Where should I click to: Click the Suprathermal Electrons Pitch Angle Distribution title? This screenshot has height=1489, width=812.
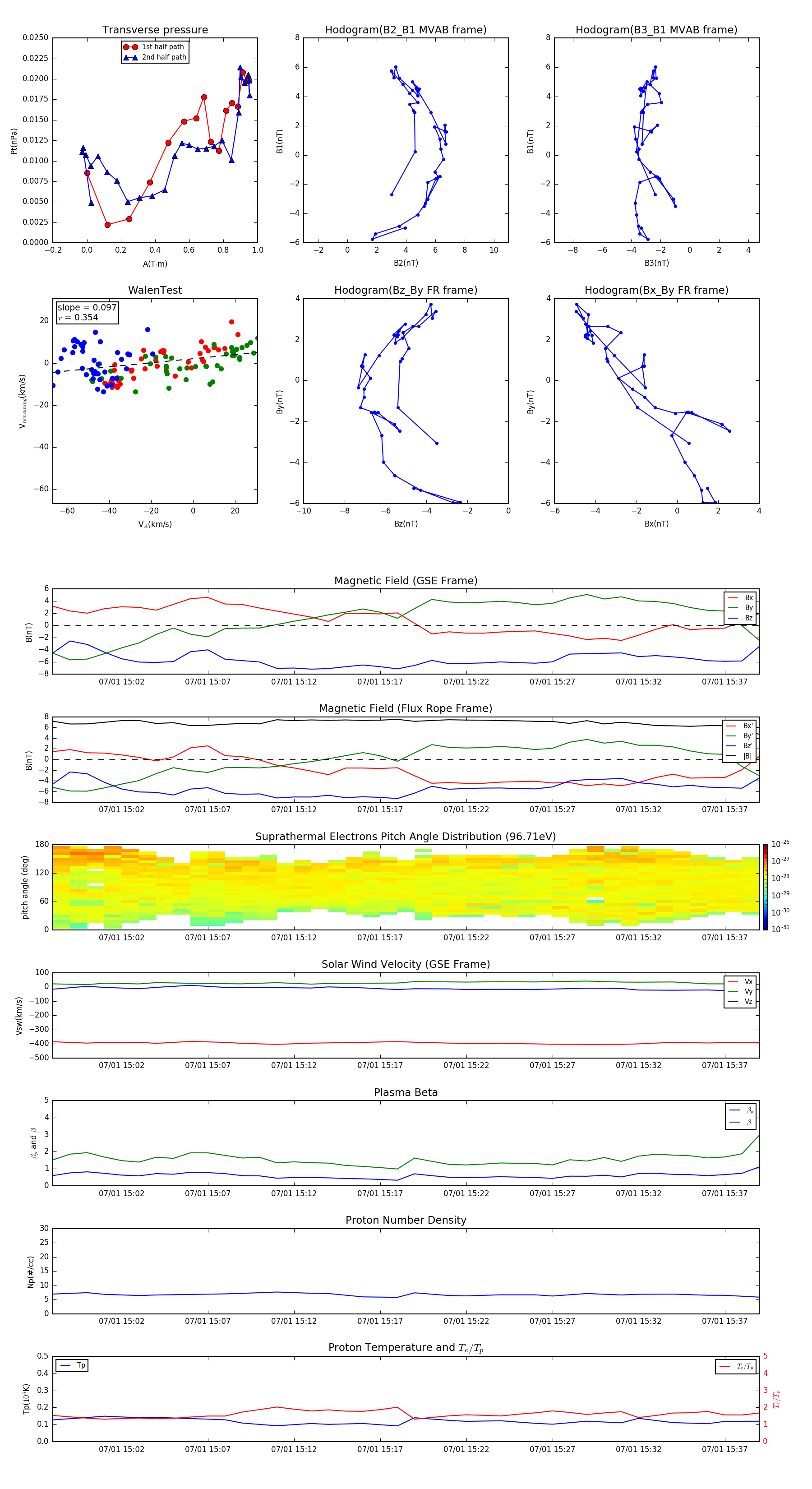(x=406, y=837)
